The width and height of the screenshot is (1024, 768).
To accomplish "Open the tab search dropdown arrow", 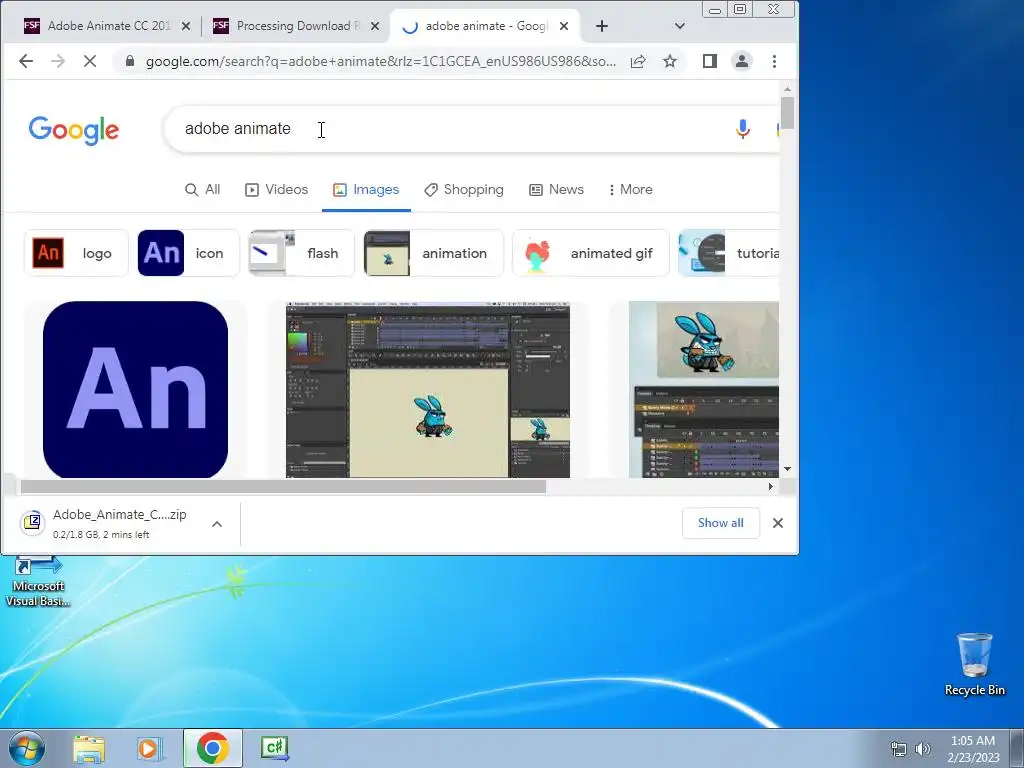I will (680, 26).
